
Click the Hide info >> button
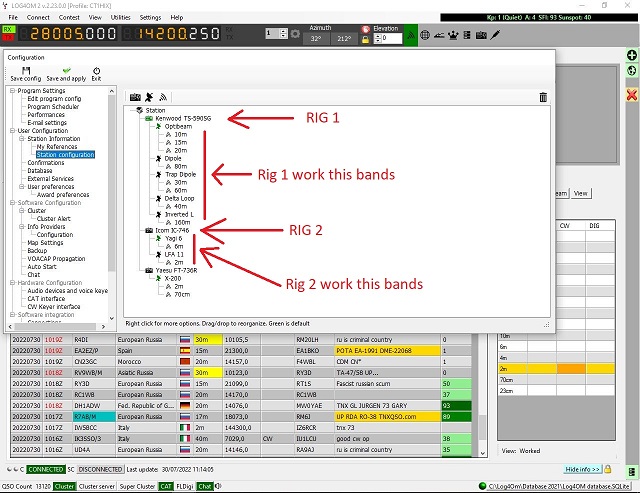pyautogui.click(x=582, y=469)
